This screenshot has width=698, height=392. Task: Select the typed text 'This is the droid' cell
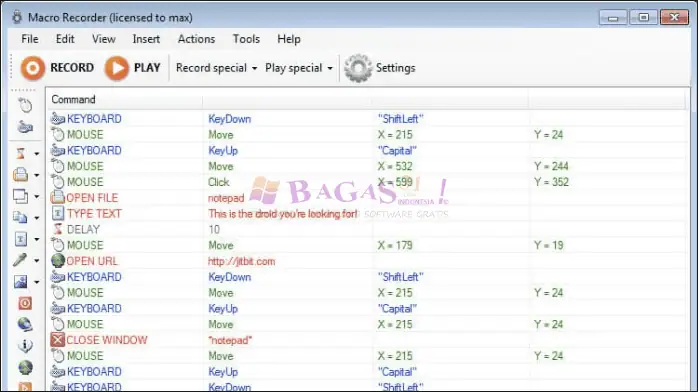pos(283,214)
